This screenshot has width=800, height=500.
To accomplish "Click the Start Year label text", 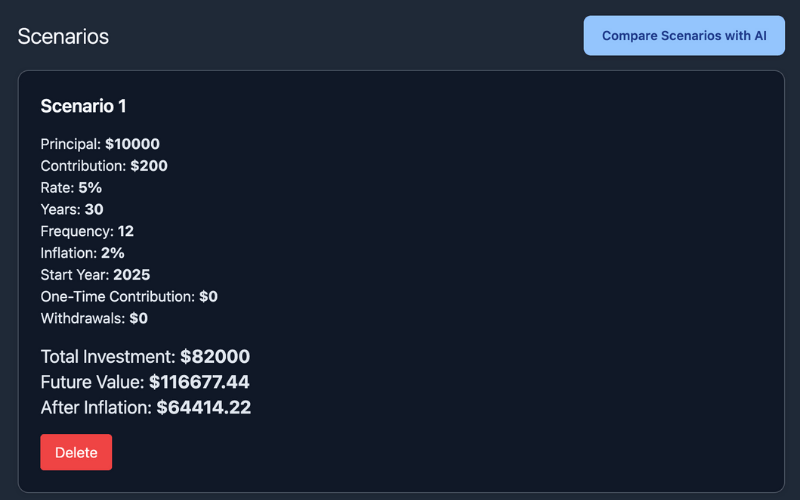I will (x=74, y=275).
